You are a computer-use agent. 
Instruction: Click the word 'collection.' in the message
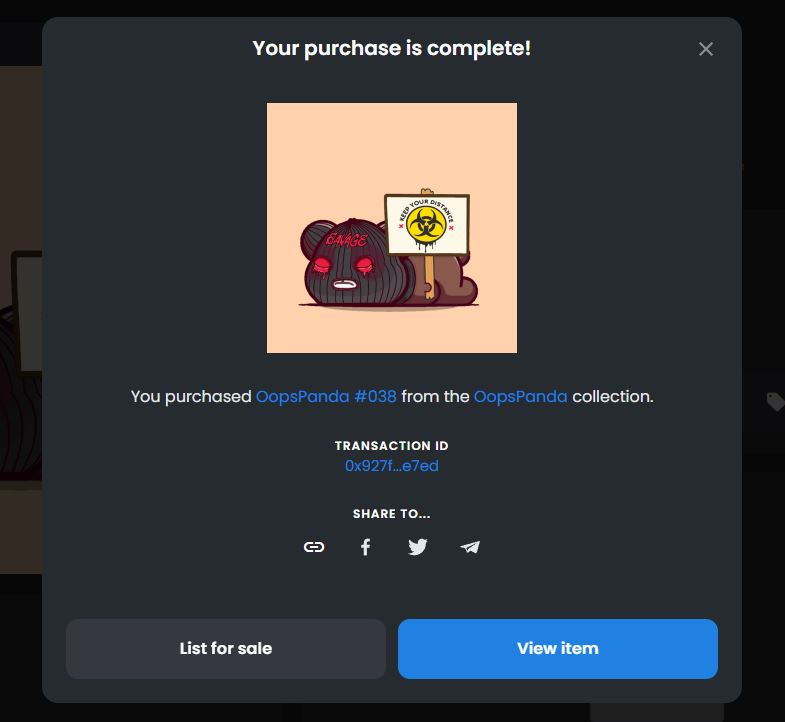pos(613,397)
